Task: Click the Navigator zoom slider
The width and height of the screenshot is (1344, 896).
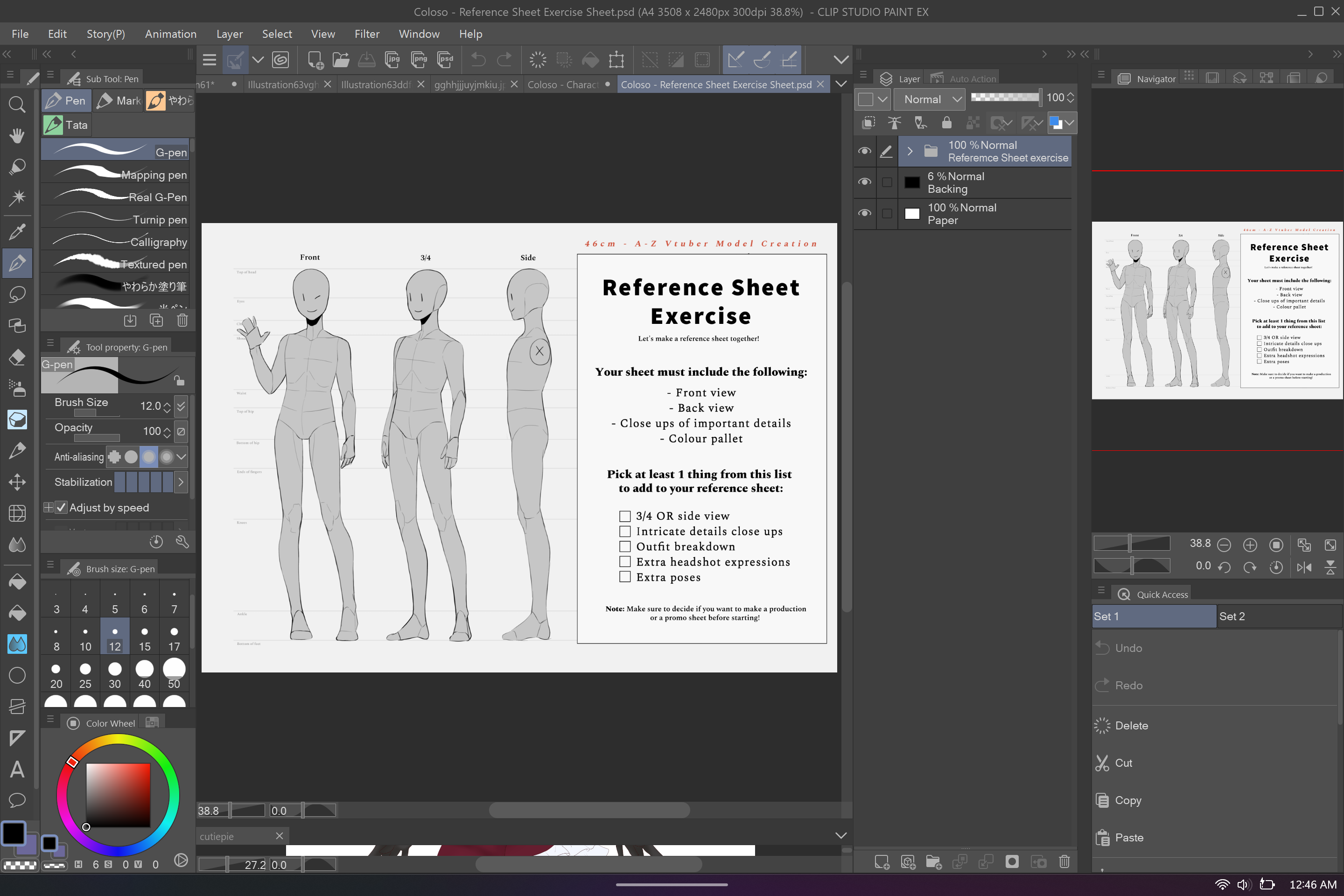Action: (1131, 543)
